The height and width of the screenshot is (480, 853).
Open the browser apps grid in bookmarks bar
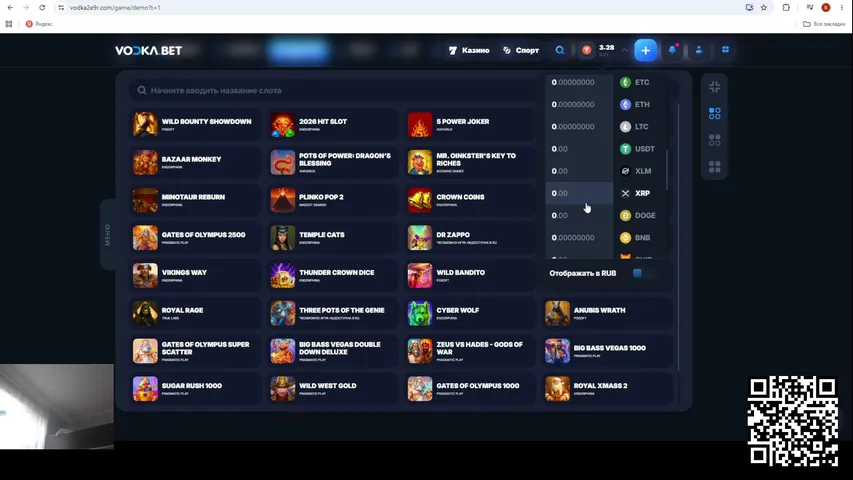(x=9, y=24)
